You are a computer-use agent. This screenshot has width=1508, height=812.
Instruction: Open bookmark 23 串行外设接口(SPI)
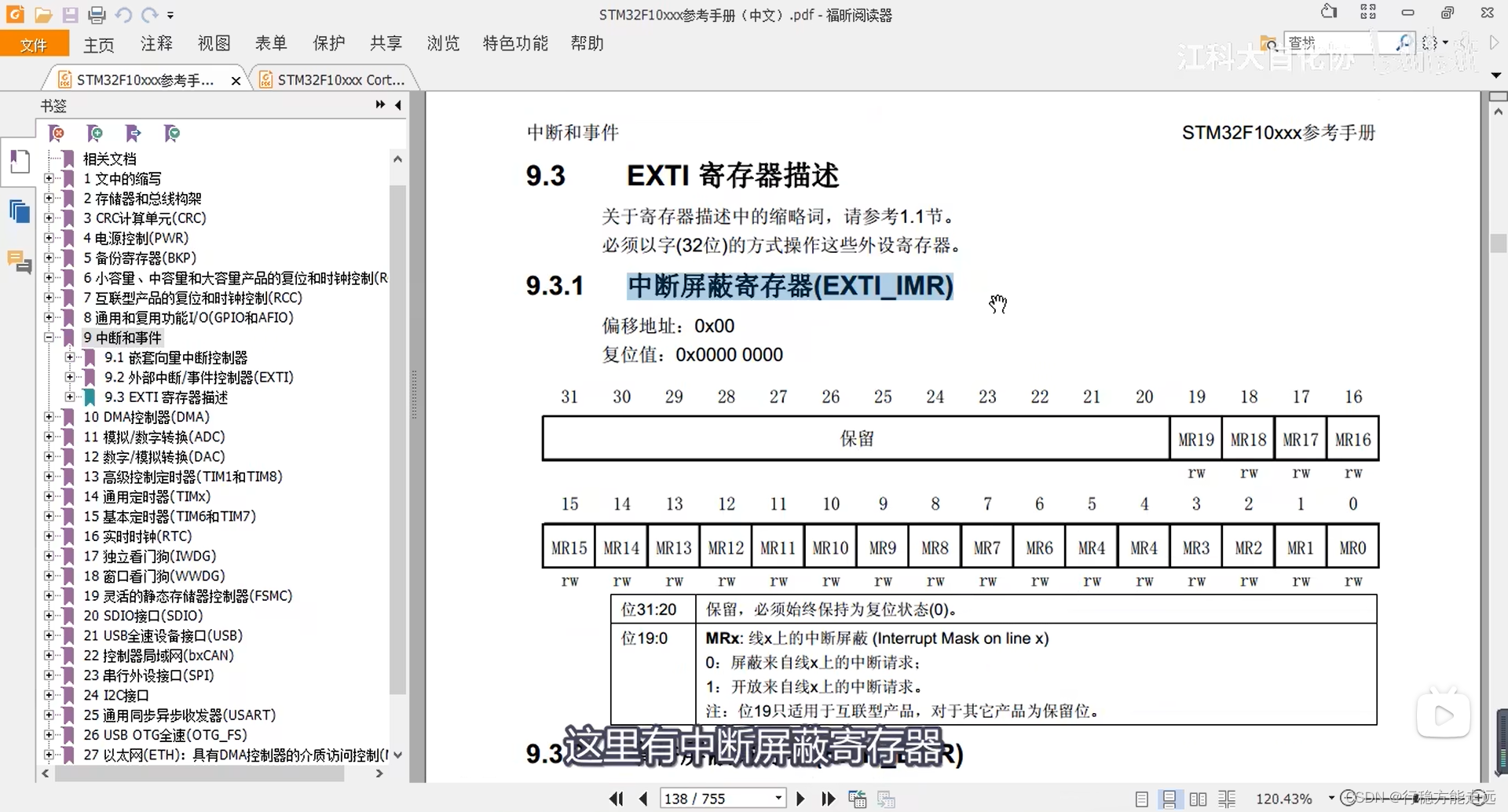148,675
